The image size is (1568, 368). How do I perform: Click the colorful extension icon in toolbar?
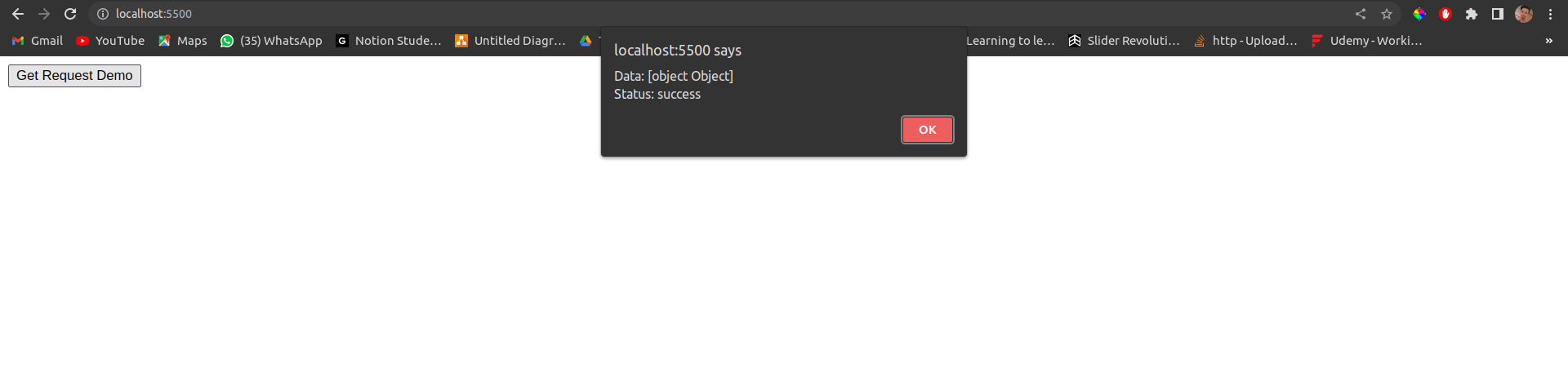coord(1419,14)
